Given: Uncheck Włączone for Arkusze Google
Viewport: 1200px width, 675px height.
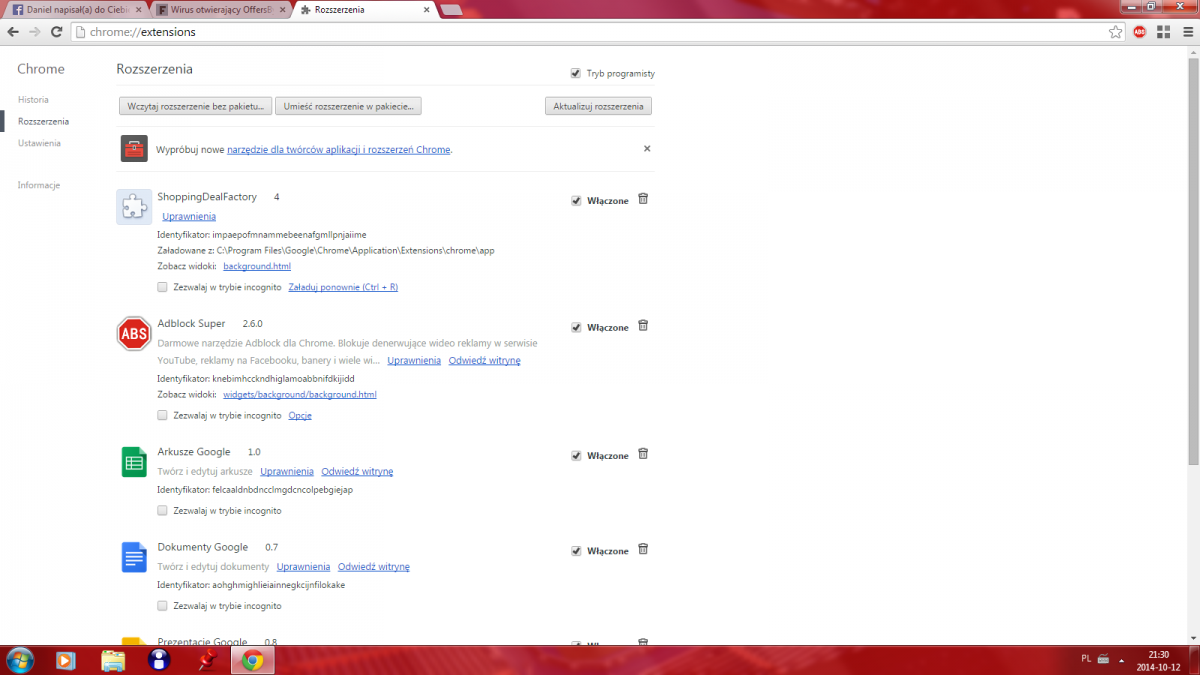Looking at the screenshot, I should 576,455.
